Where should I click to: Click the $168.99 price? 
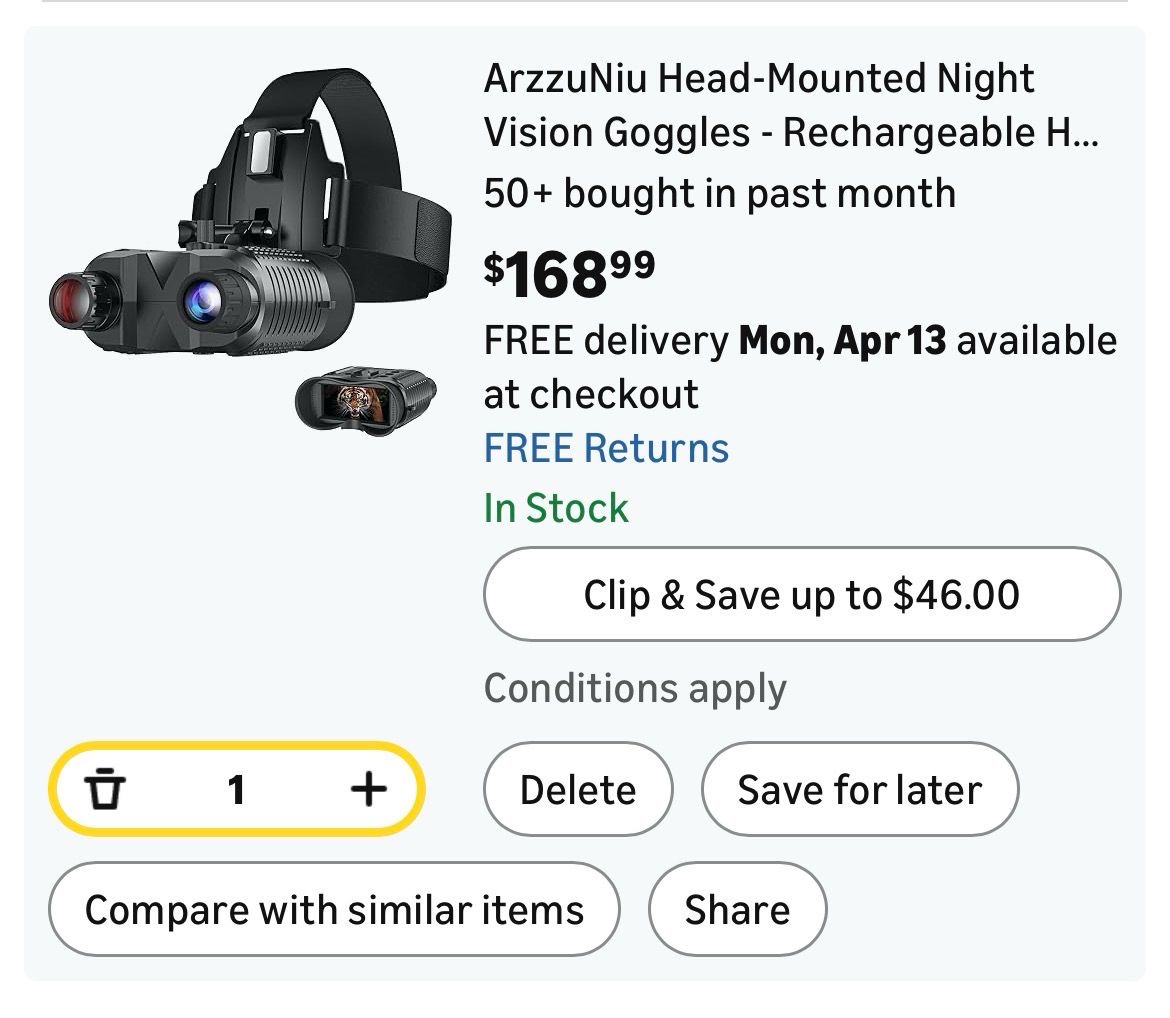coord(570,272)
